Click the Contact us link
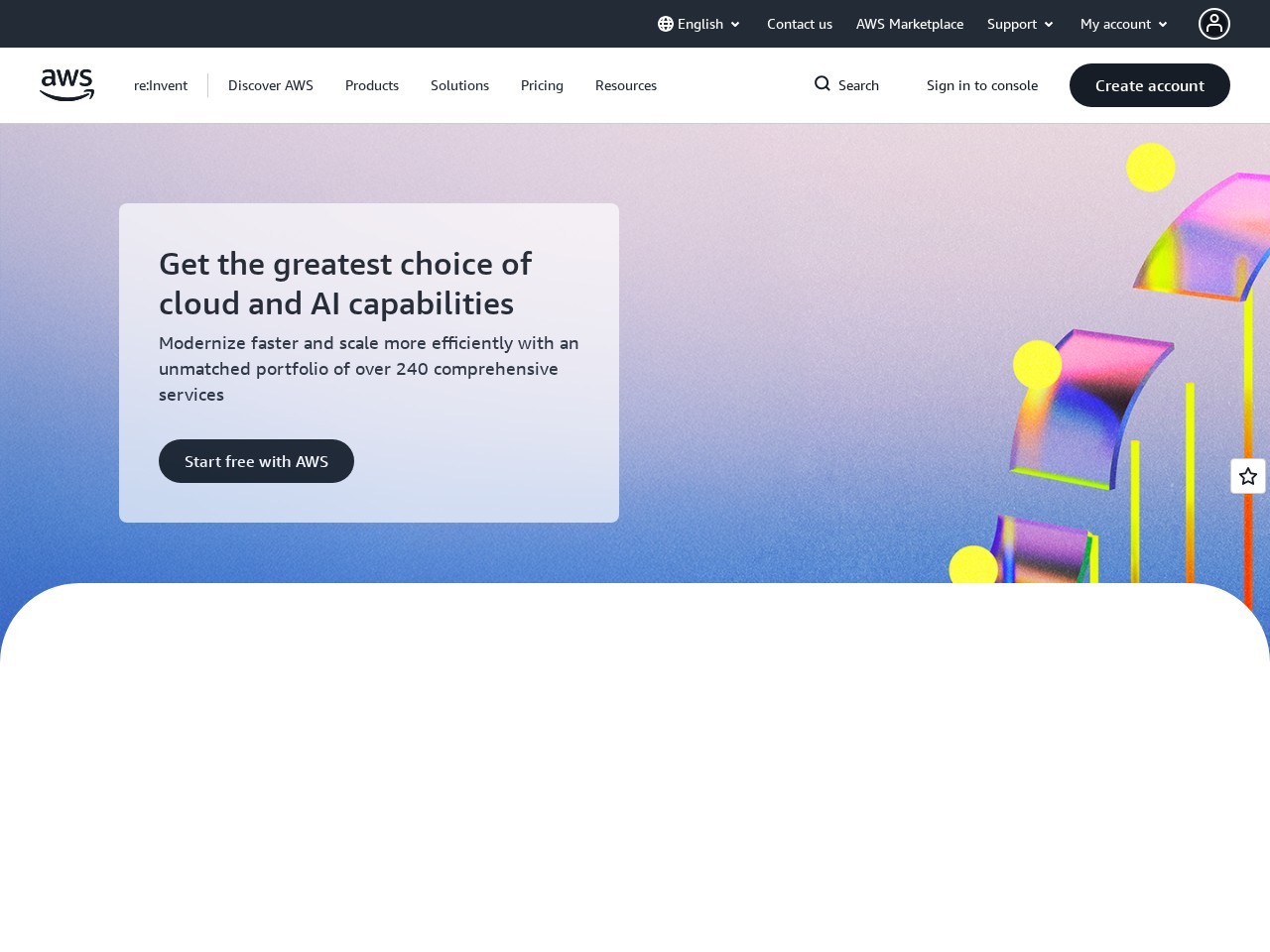The image size is (1270, 952). coord(800,24)
